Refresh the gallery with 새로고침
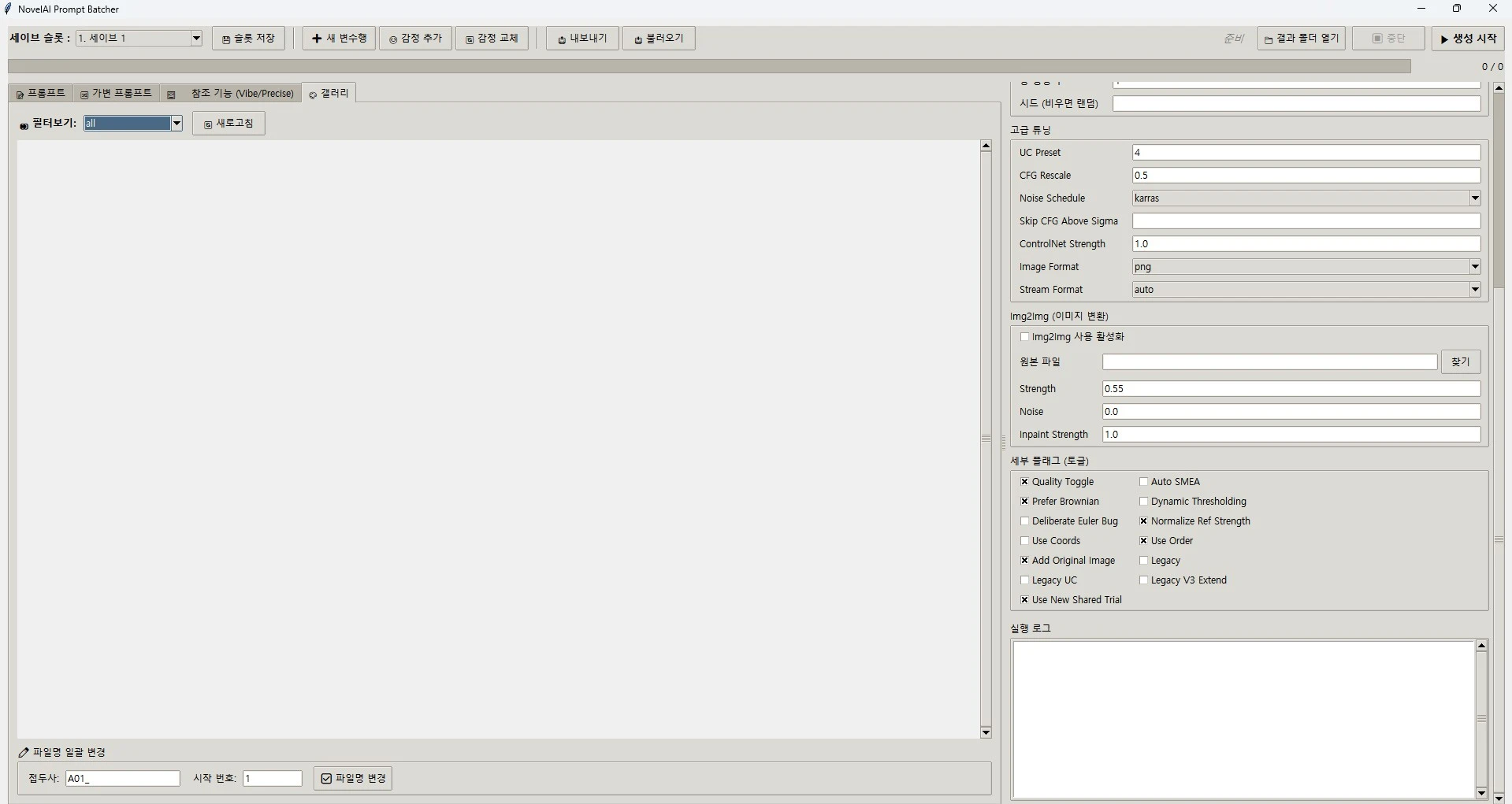The width and height of the screenshot is (1512, 804). pos(228,123)
